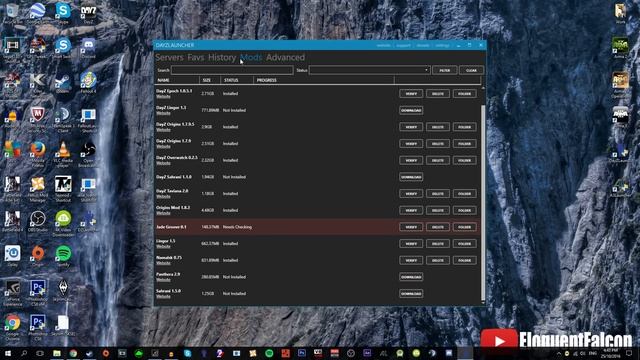Image resolution: width=640 pixels, height=360 pixels.
Task: Verify the Jade Groove 0.1 mod
Action: tap(411, 227)
